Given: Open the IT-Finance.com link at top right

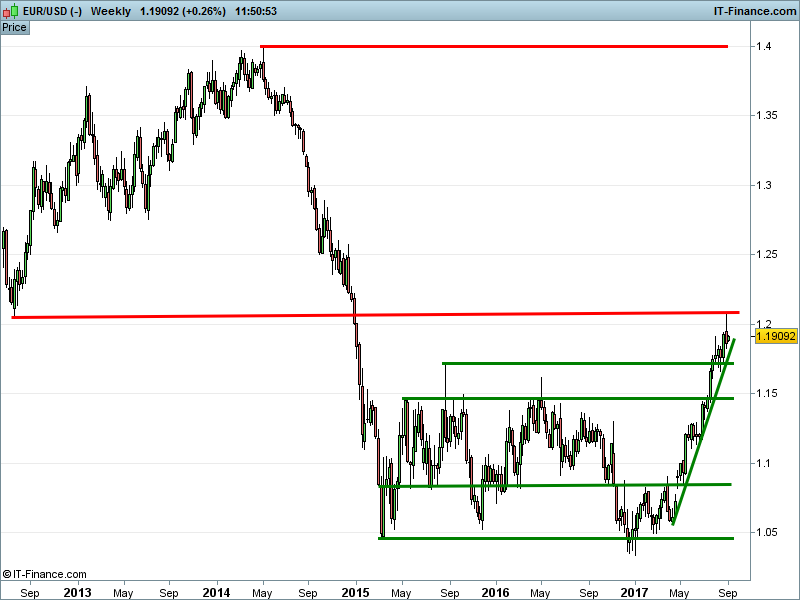Looking at the screenshot, I should (755, 11).
